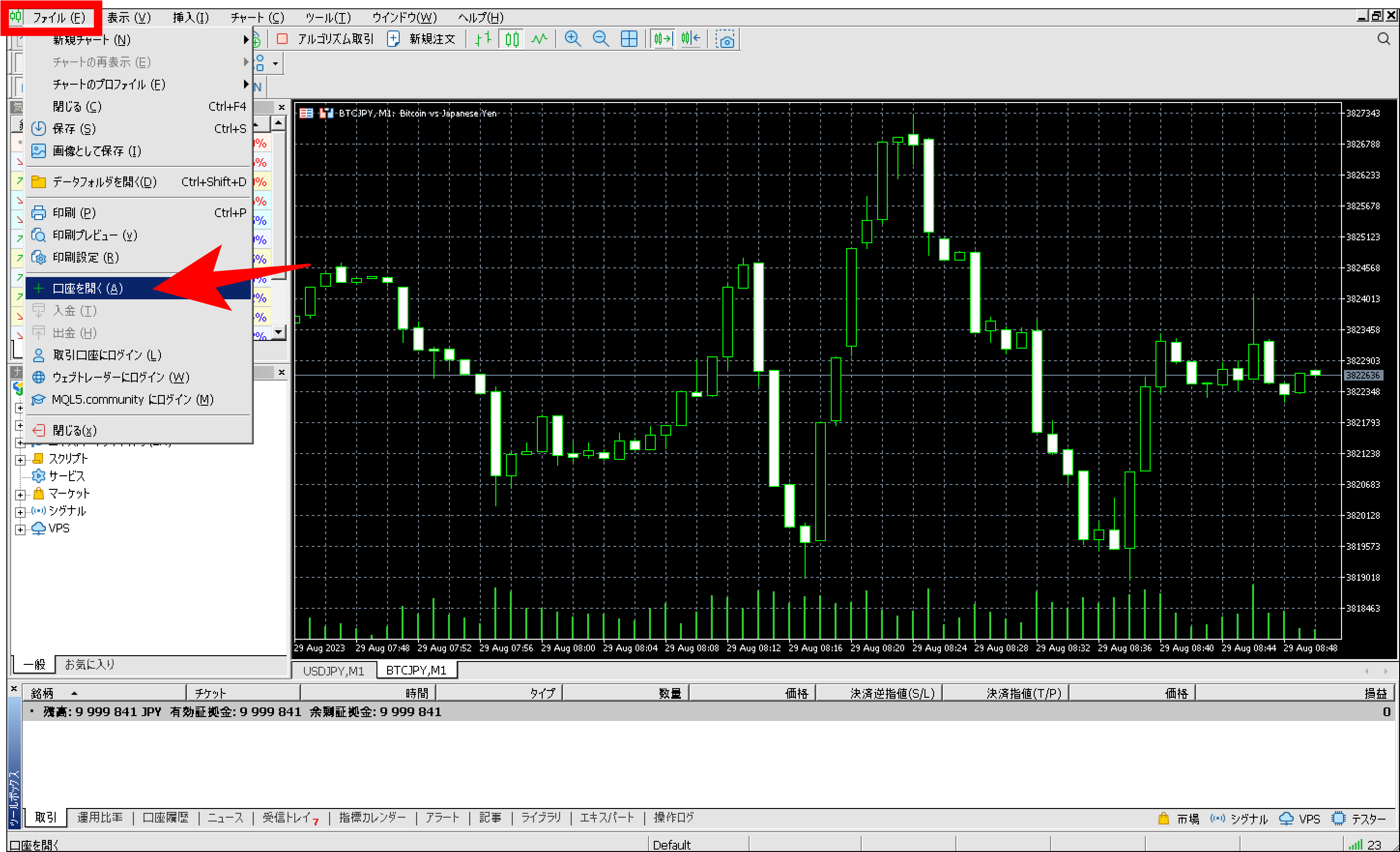Open the お気に入り navigator tab
This screenshot has width=1400, height=852.
coord(89,664)
